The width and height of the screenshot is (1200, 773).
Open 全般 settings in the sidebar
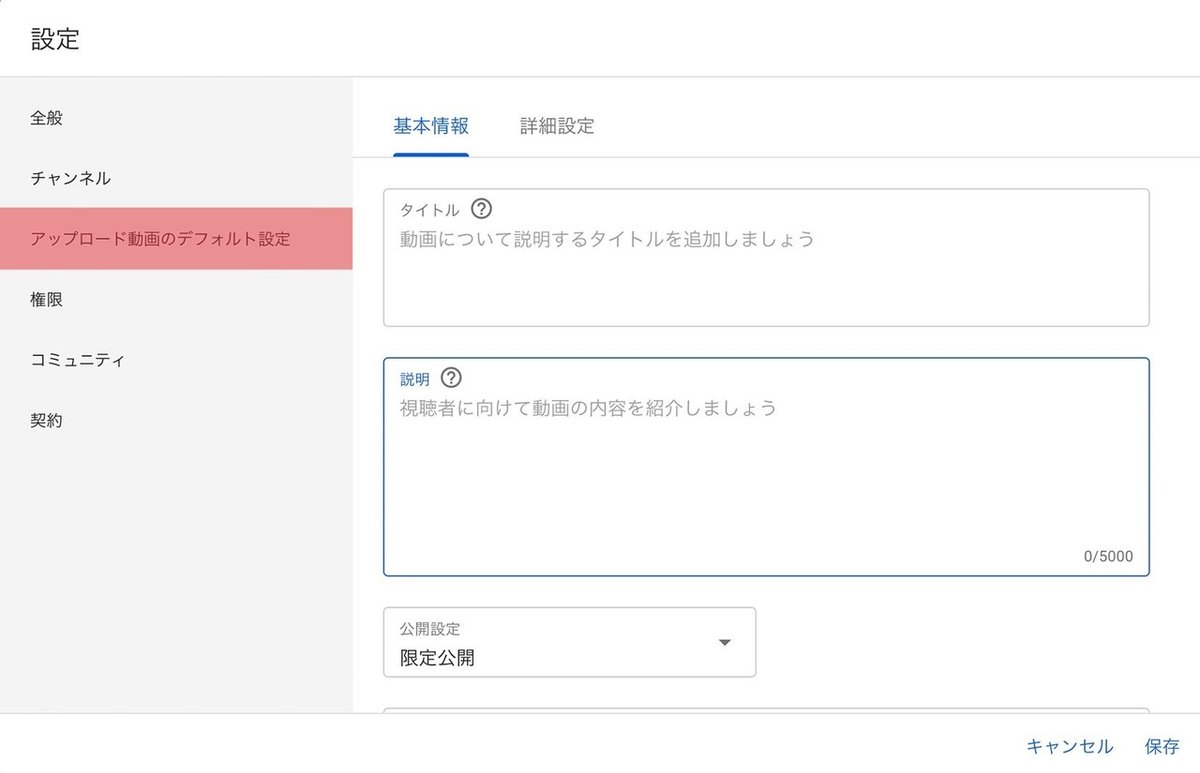click(45, 117)
